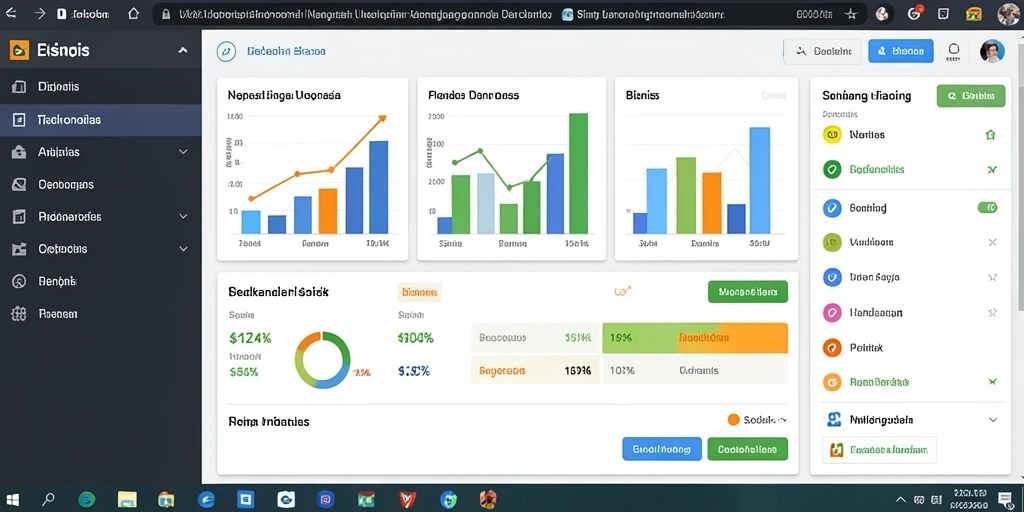
Task: Open the Dionoiis sidebar item
Action: (x=101, y=86)
